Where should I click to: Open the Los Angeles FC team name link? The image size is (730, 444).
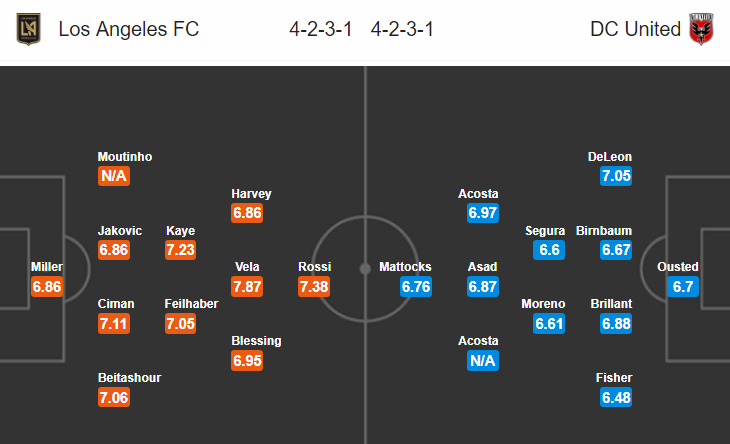pos(128,29)
